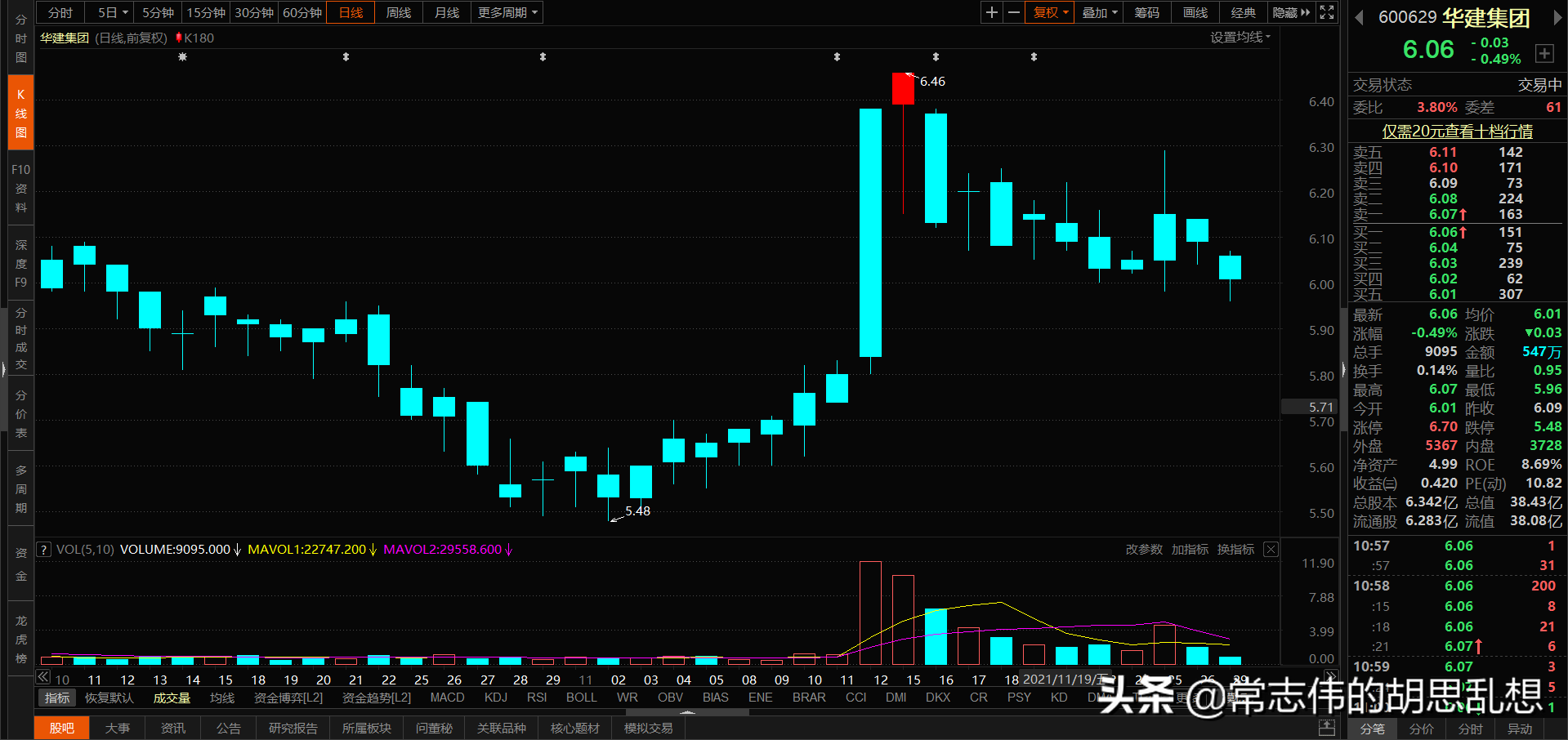
Task: Click the 恢复默认 button in the indicator bar
Action: coord(109,698)
